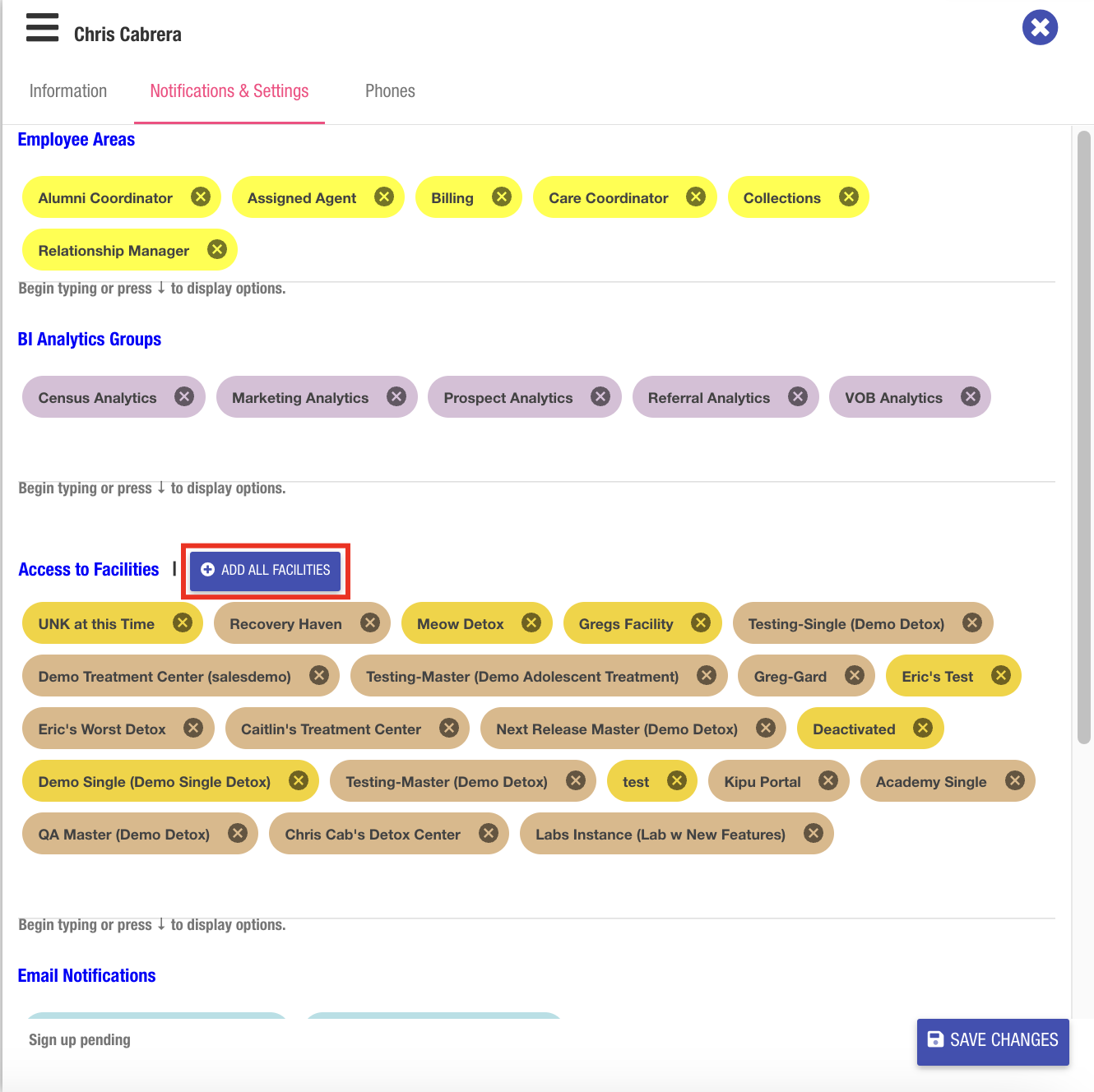Viewport: 1094px width, 1092px height.
Task: Remove the Kipu Portal facility
Action: point(828,780)
